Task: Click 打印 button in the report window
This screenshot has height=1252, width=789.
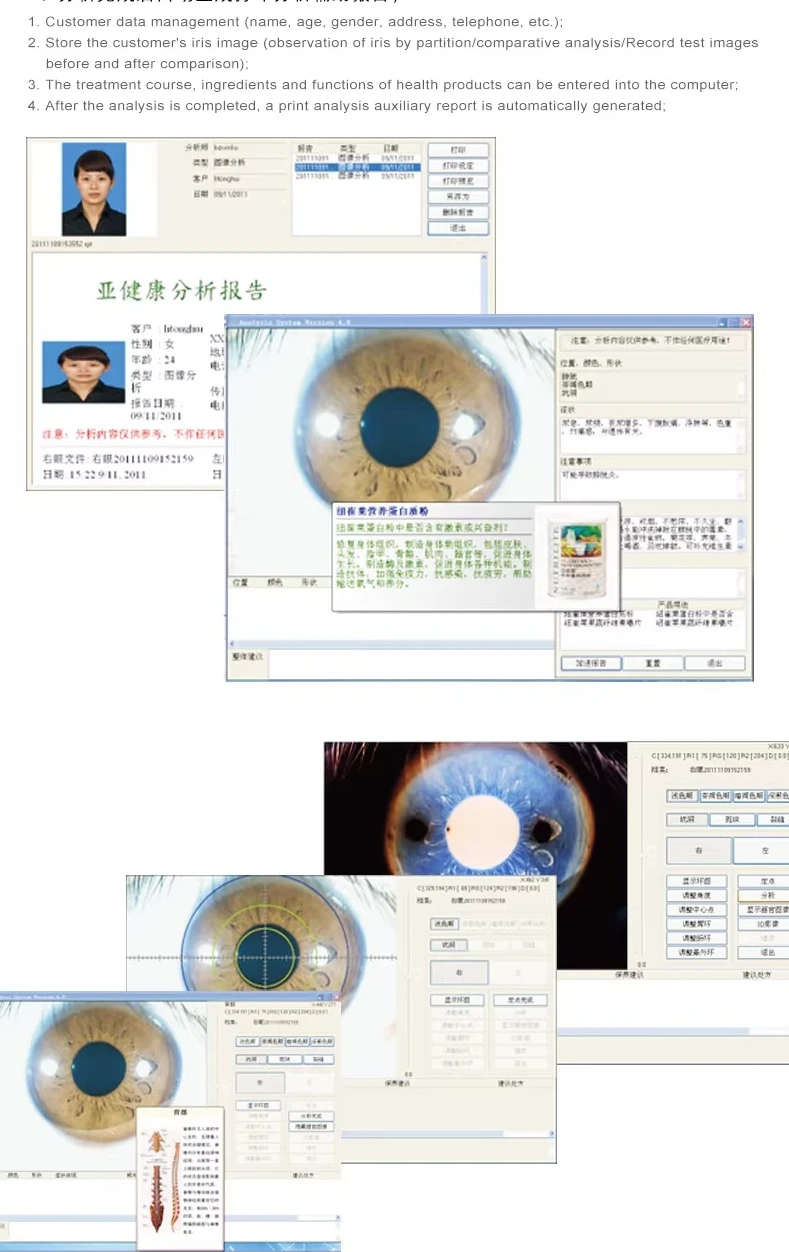Action: (458, 150)
